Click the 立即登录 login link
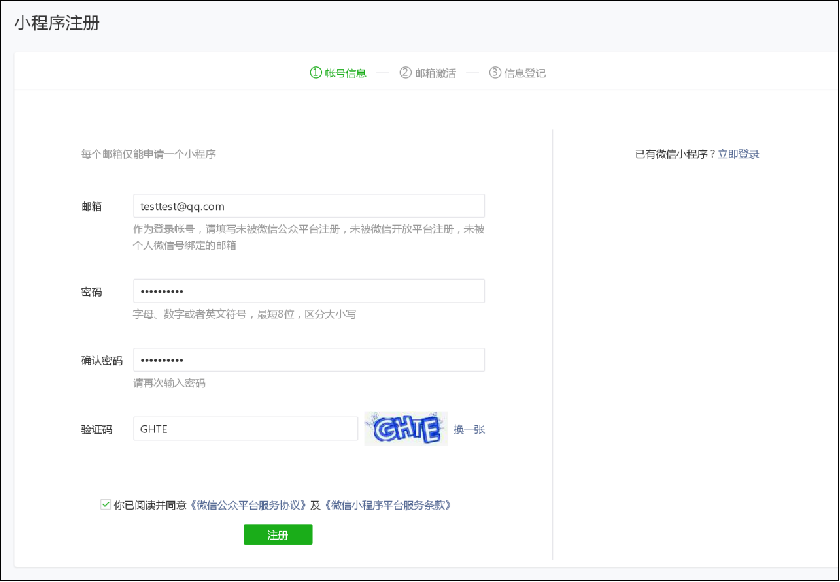The height and width of the screenshot is (582, 840). 738,154
